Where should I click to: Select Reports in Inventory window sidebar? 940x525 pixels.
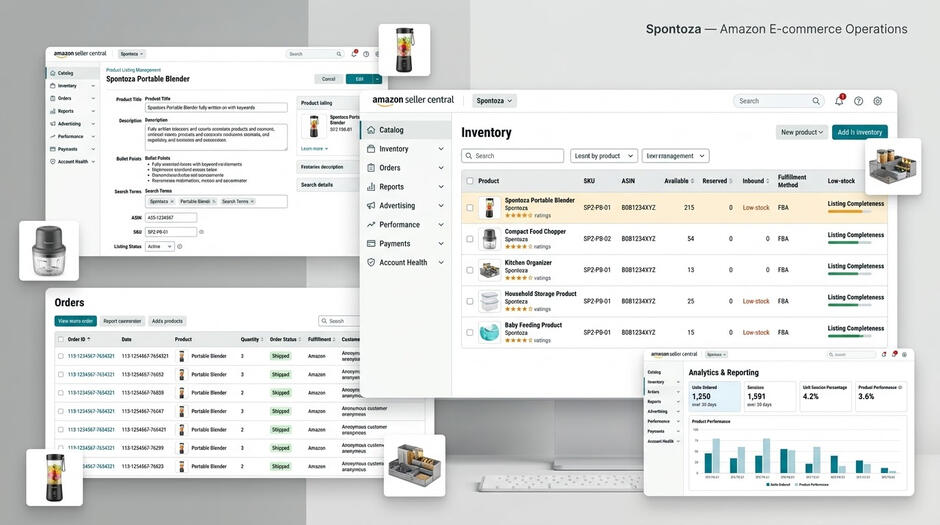pos(391,187)
